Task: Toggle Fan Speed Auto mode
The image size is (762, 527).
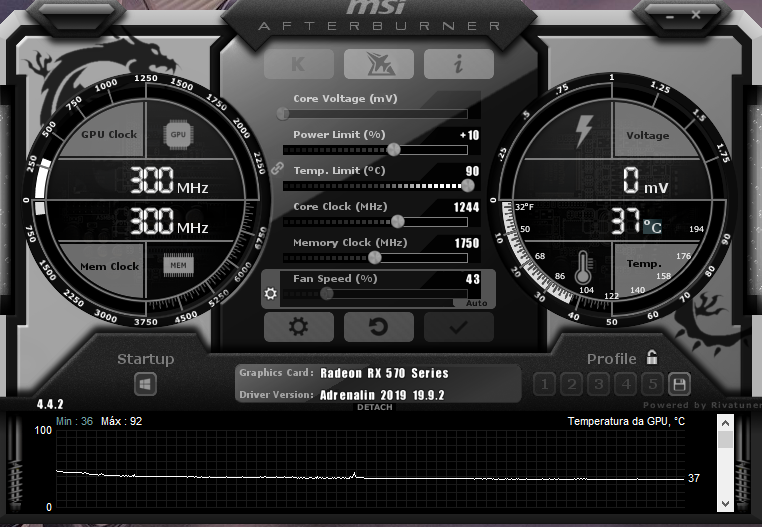Action: coord(476,303)
